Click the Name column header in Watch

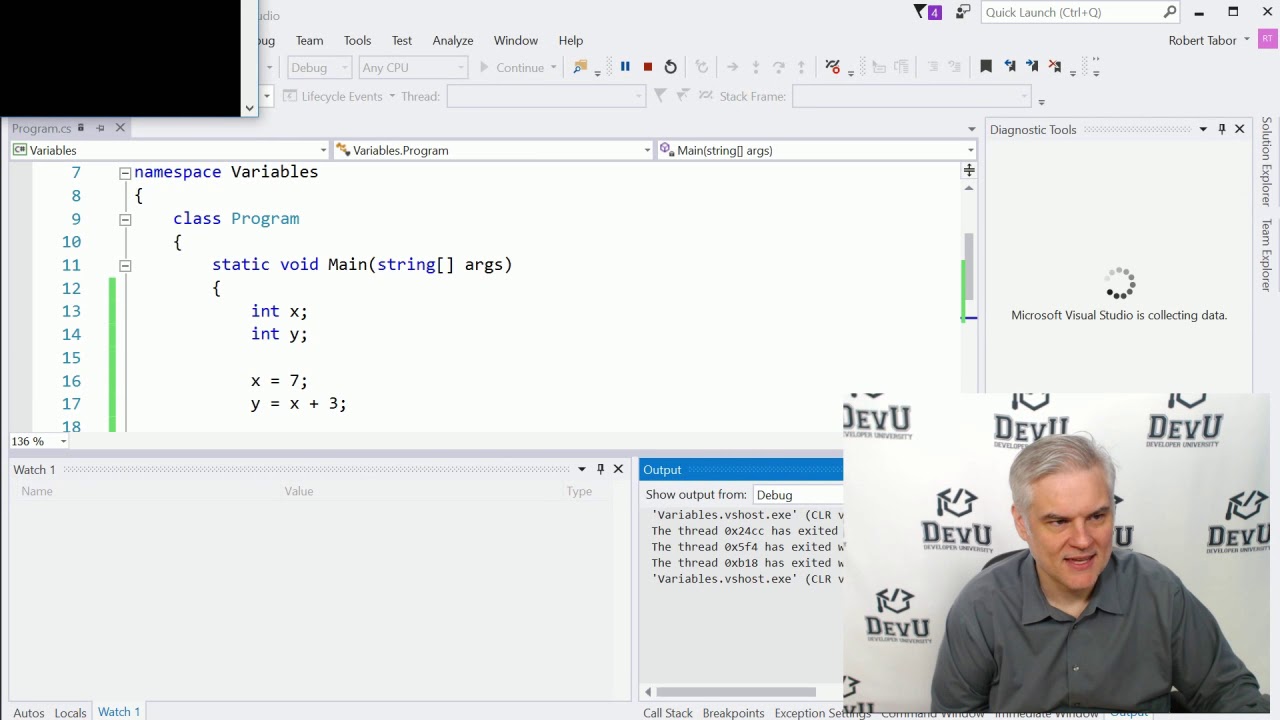tap(37, 491)
